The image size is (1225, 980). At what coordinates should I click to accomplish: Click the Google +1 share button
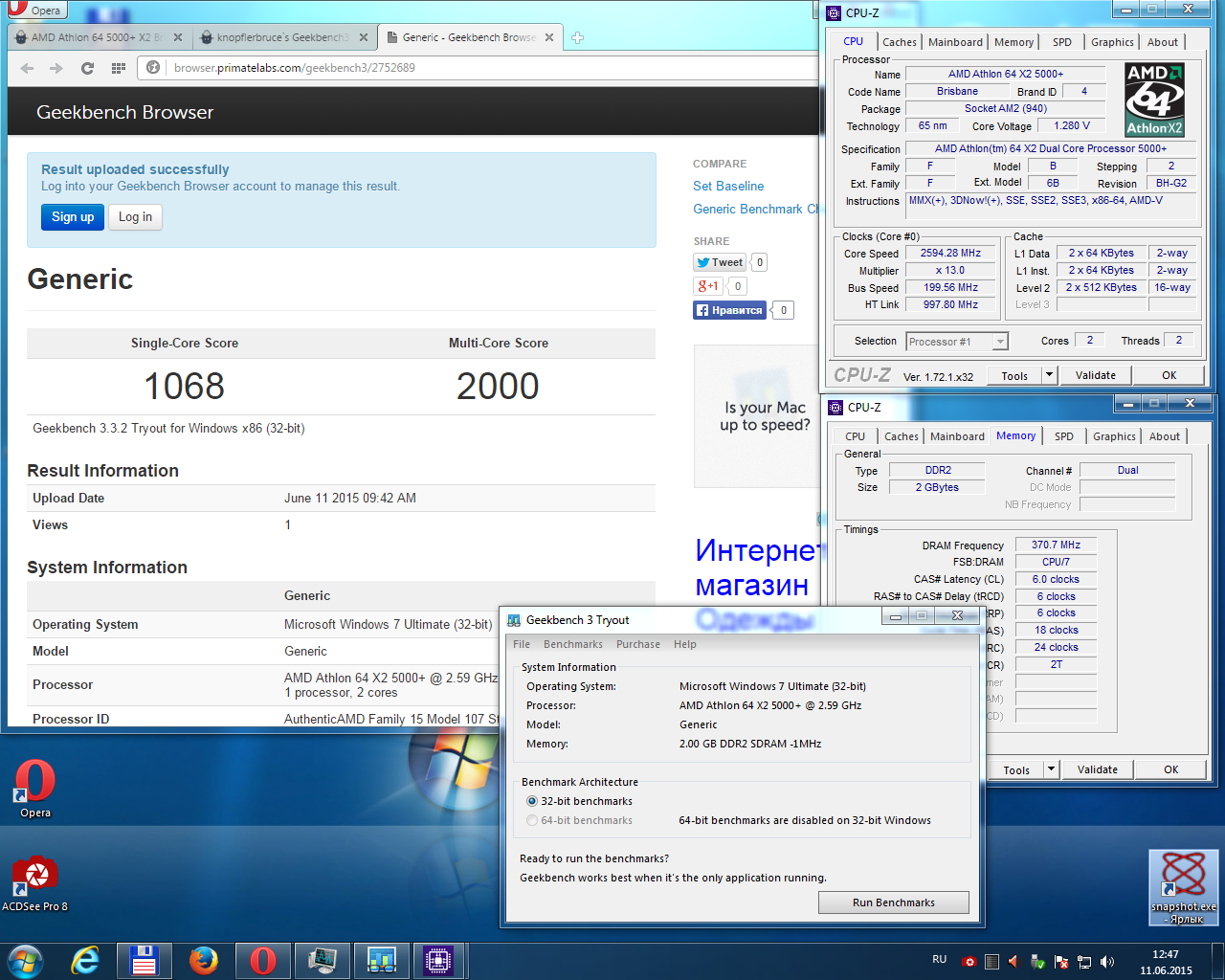pos(708,286)
